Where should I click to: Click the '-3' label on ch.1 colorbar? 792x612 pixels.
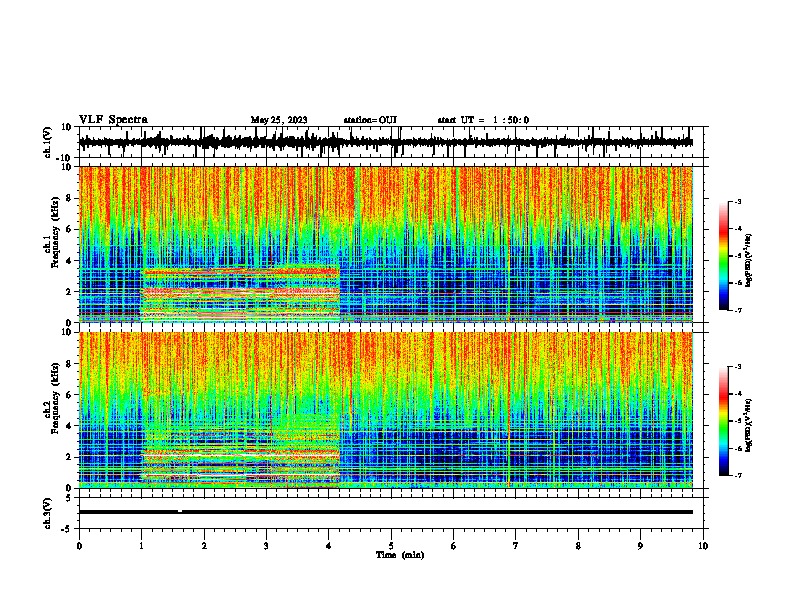pyautogui.click(x=737, y=201)
